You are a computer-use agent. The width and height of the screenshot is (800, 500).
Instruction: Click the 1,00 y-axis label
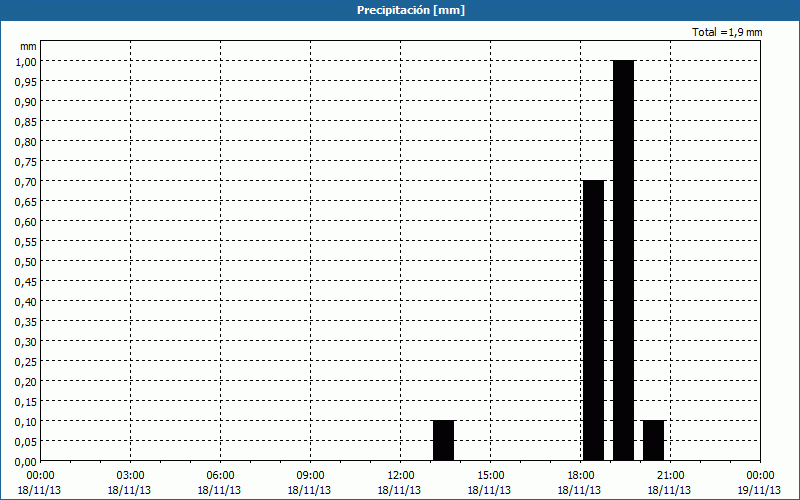(x=26, y=61)
